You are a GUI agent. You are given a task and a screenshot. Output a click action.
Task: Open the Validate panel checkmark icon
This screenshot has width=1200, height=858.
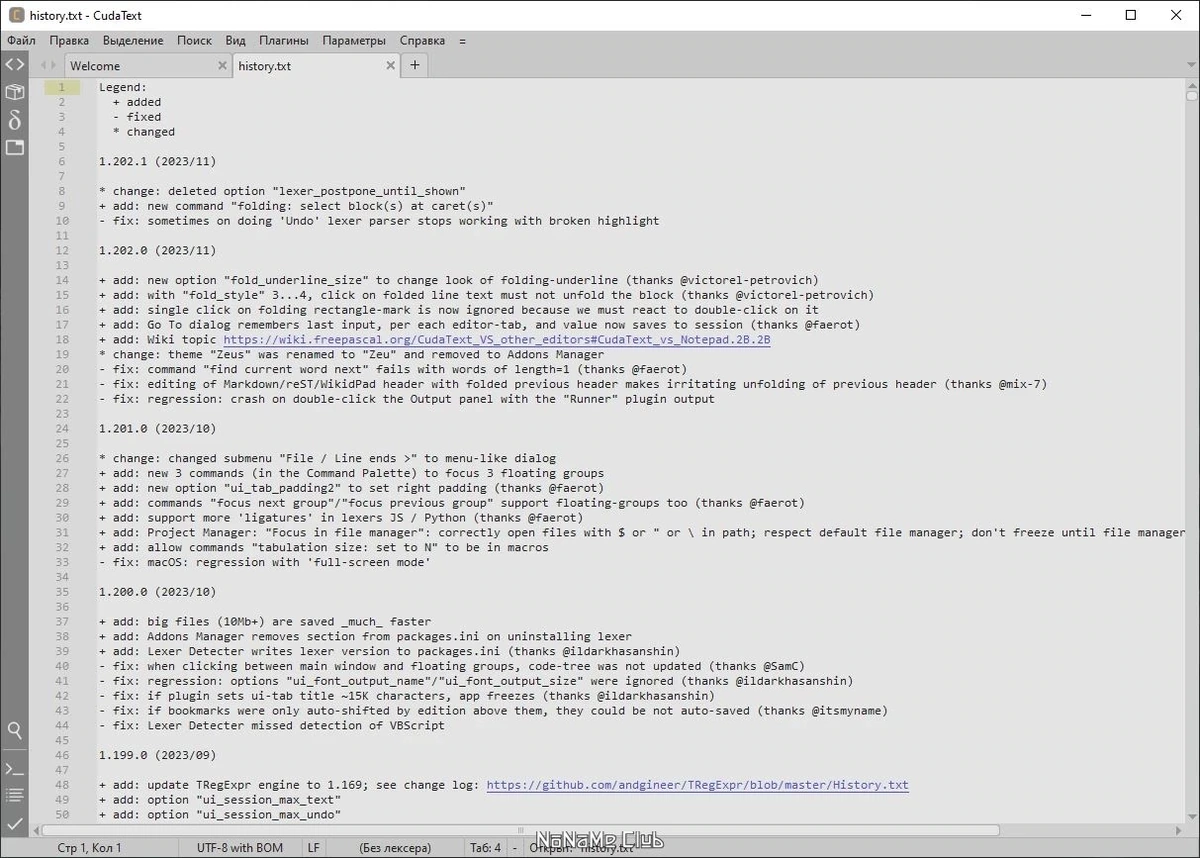[14, 823]
